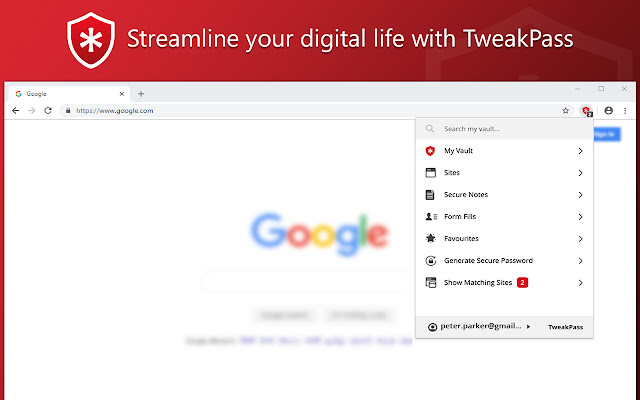Click the Generate Secure Password lock icon
640x400 pixels.
(x=431, y=260)
